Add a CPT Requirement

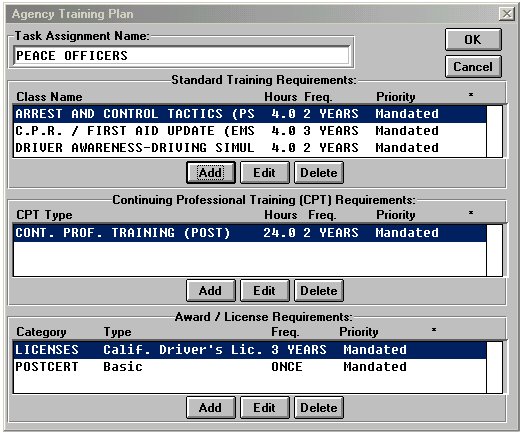click(211, 291)
